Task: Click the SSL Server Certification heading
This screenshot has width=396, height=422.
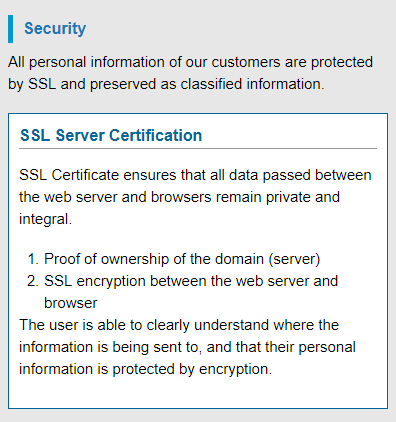Action: tap(111, 135)
